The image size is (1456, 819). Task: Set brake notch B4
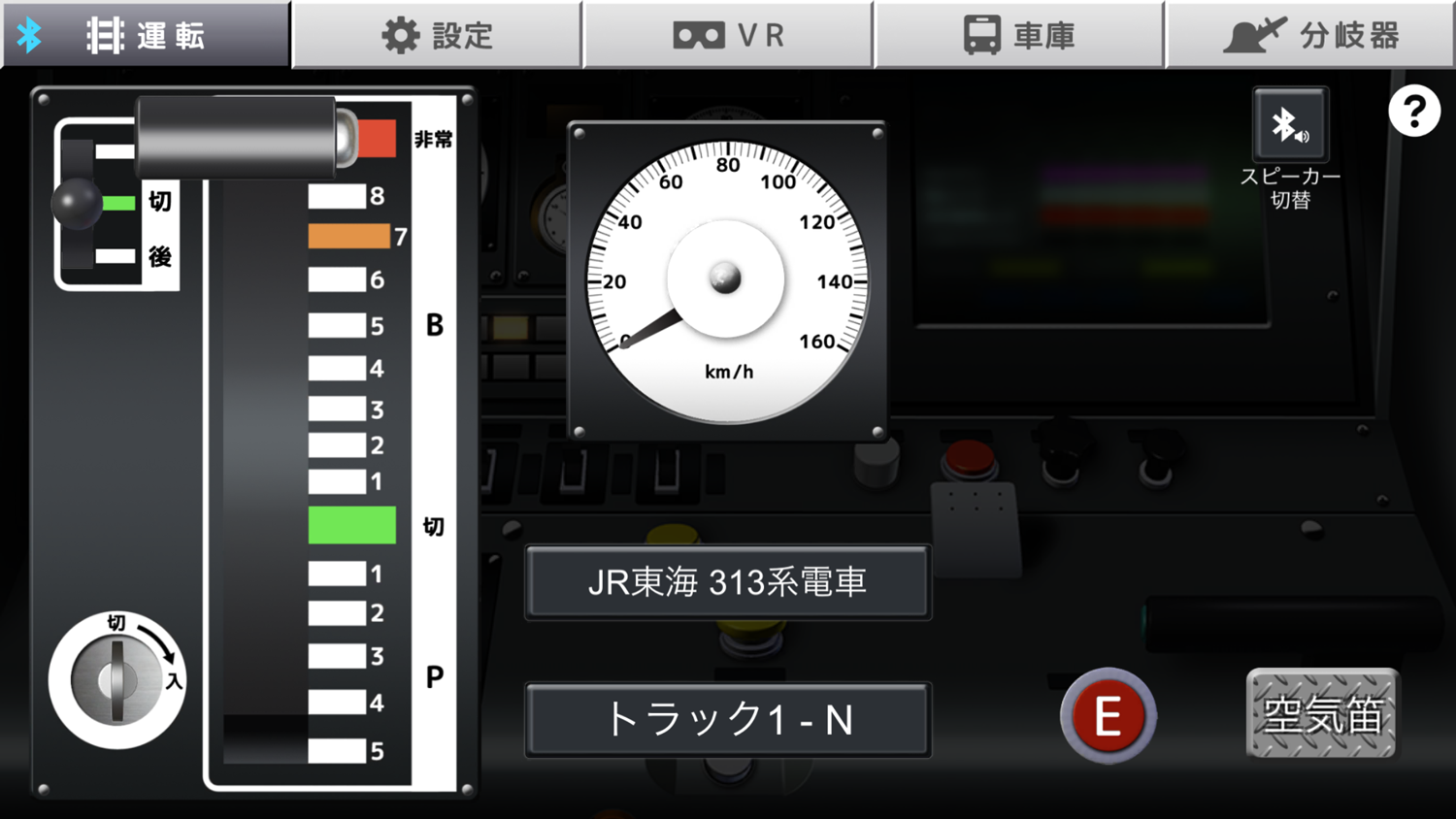337,369
